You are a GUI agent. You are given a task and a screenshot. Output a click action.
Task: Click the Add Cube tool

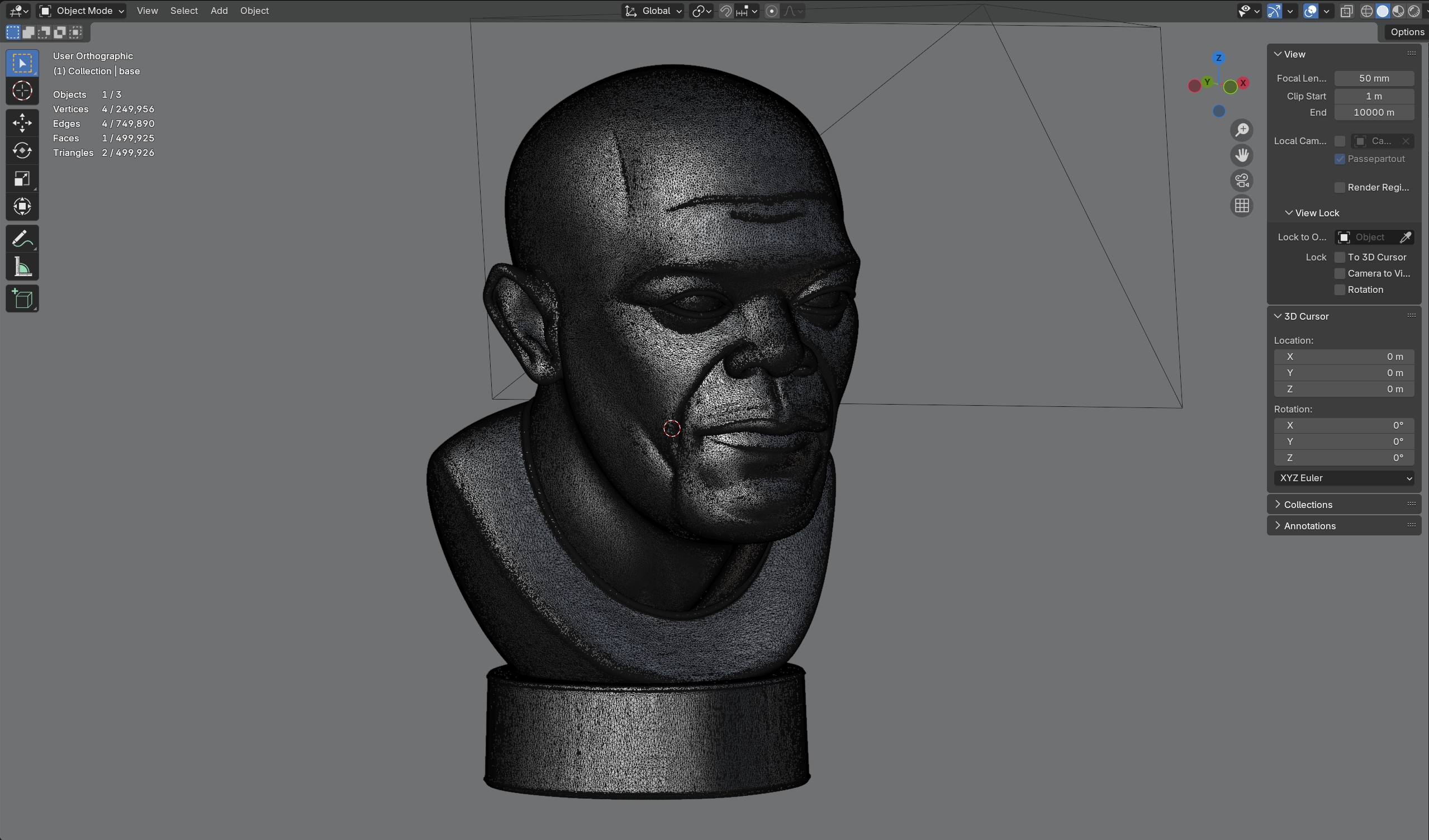coord(22,299)
